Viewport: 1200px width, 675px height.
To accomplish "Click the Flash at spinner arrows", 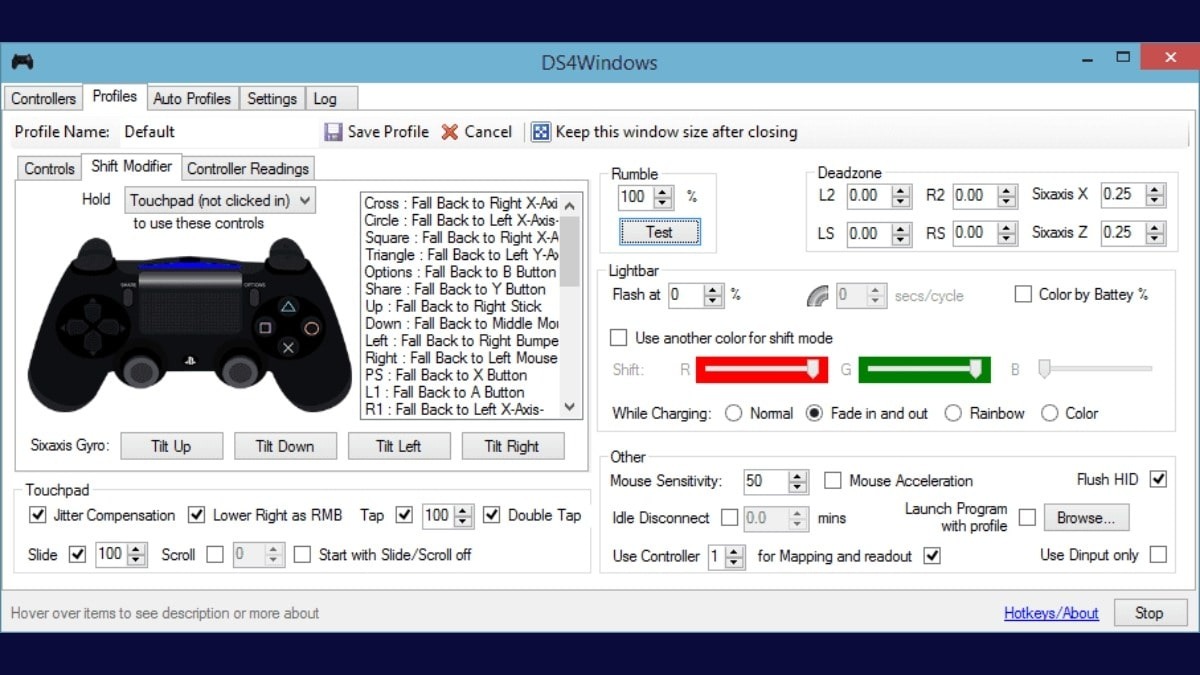I will 713,295.
